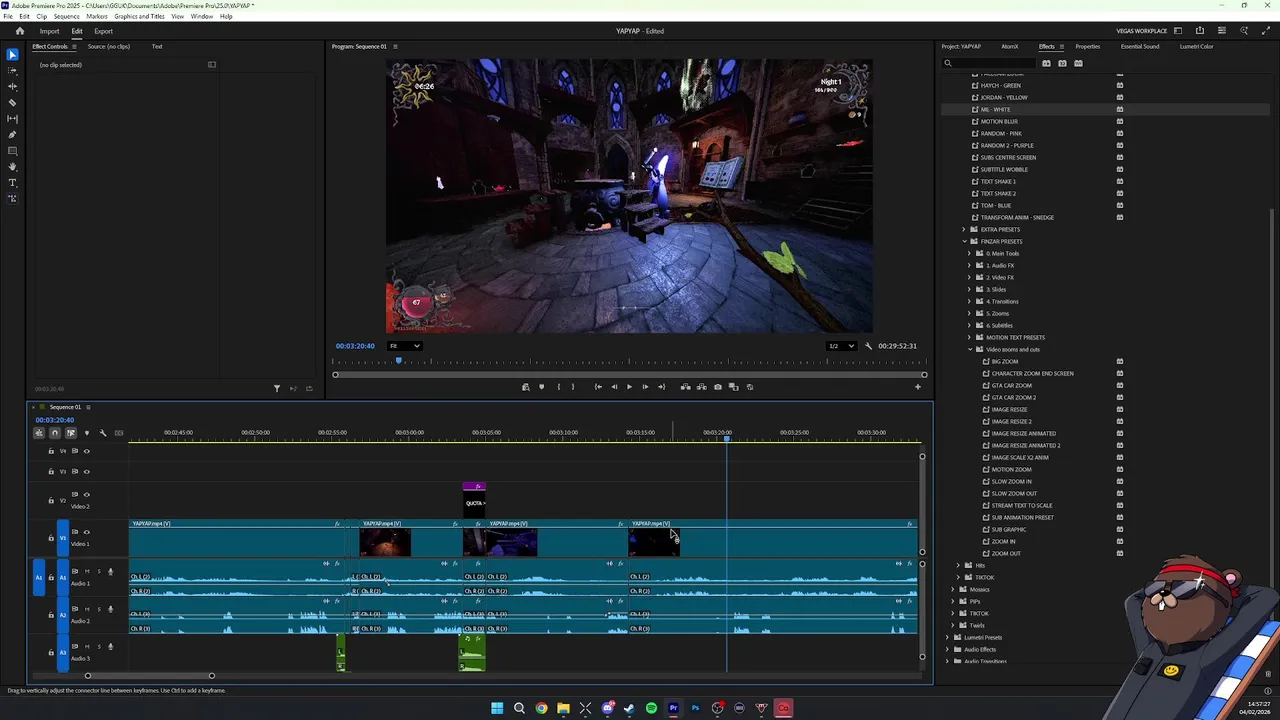
Task: Select the Selection tool arrow
Action: point(12,54)
